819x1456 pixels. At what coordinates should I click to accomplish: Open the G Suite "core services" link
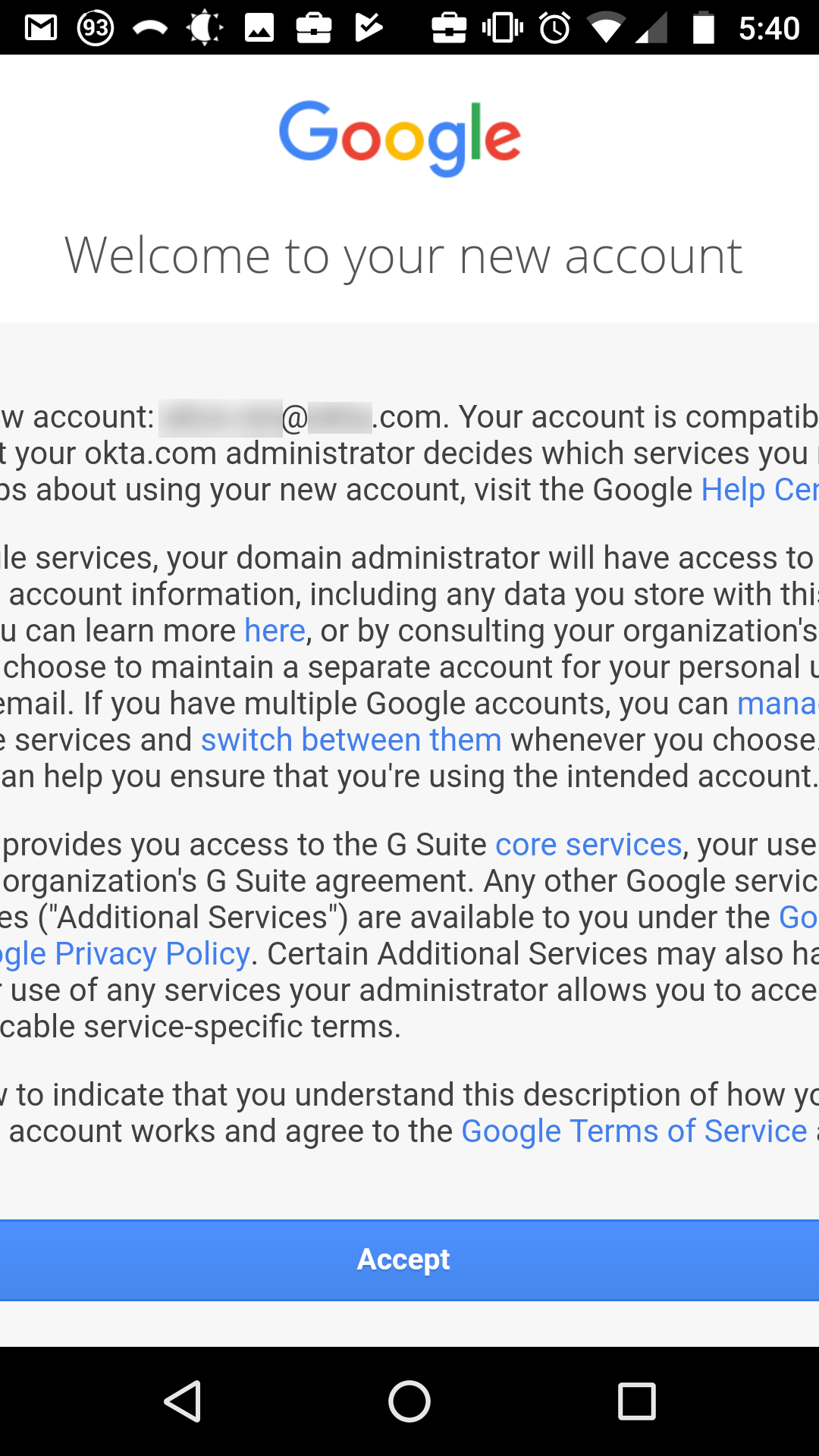[588, 845]
